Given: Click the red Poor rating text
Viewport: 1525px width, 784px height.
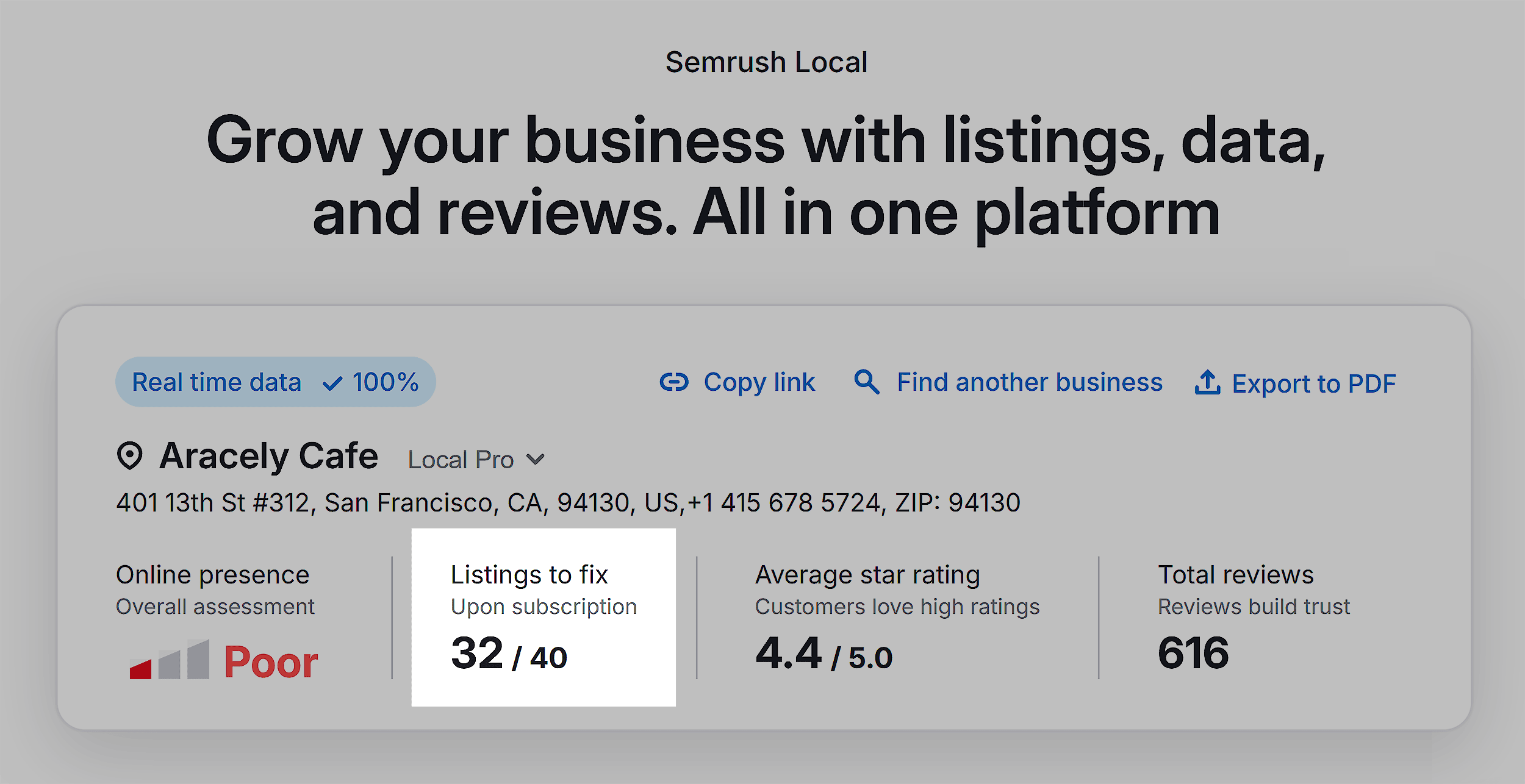Looking at the screenshot, I should coord(271,661).
